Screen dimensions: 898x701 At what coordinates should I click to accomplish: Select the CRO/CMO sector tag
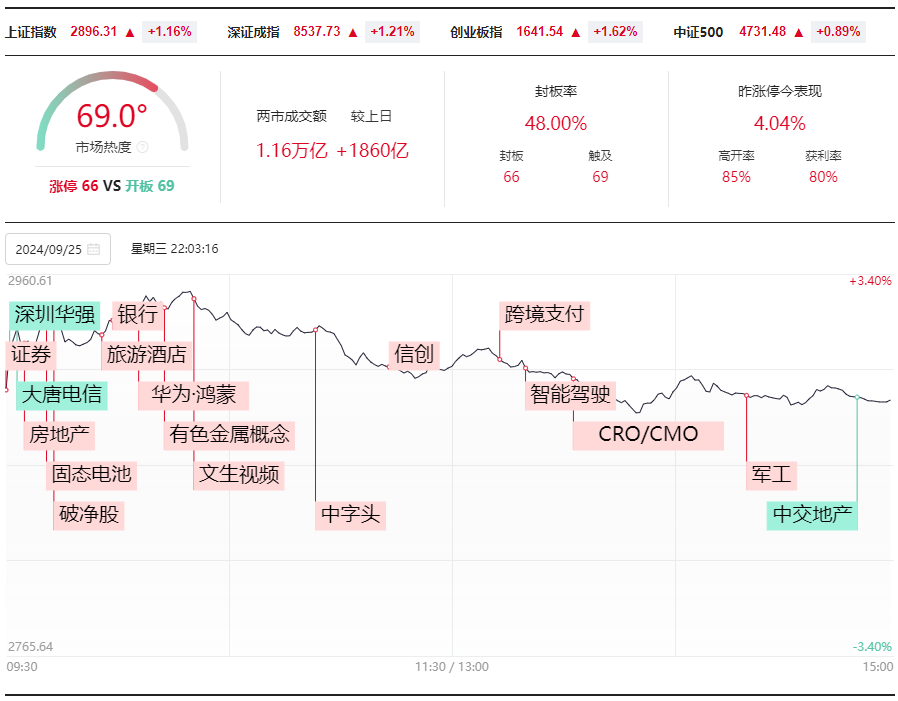pyautogui.click(x=648, y=435)
